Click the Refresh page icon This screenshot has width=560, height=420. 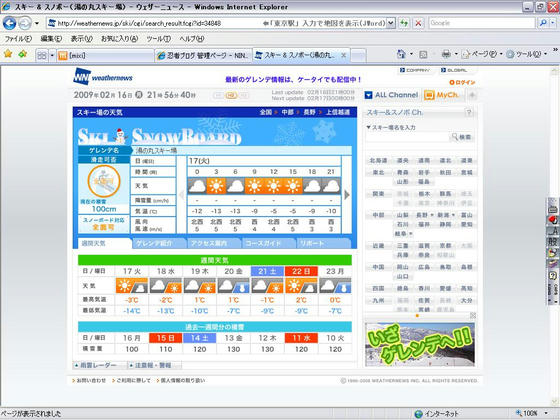coord(404,23)
